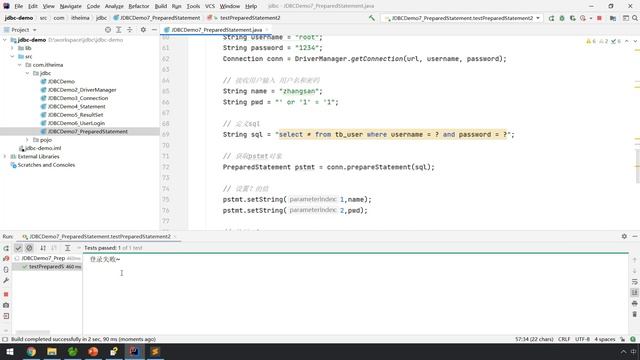Viewport: 640px width, 360px height.
Task: Open the VCS menu
Action: [x=210, y=6]
